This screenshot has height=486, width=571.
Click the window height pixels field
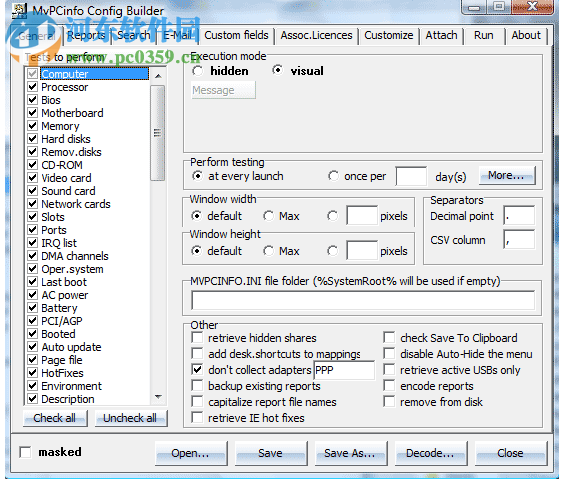click(x=362, y=250)
